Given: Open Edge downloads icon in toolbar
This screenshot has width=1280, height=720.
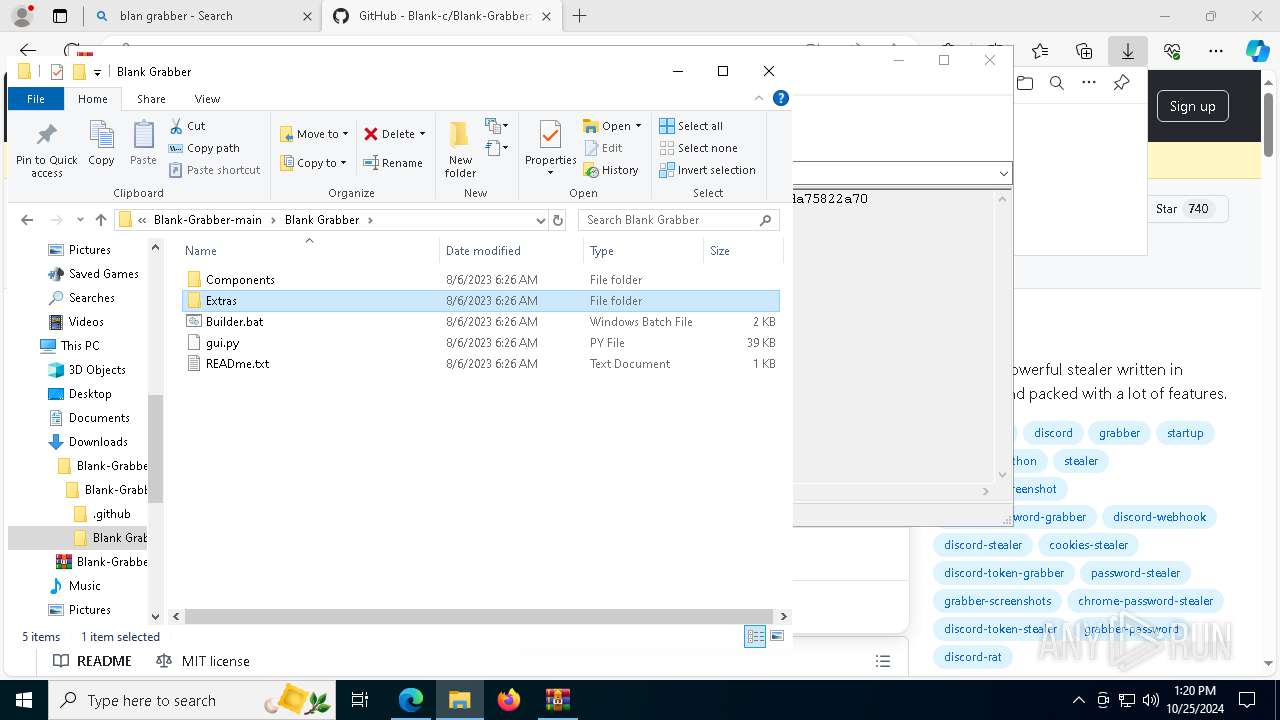Looking at the screenshot, I should 1127,51.
